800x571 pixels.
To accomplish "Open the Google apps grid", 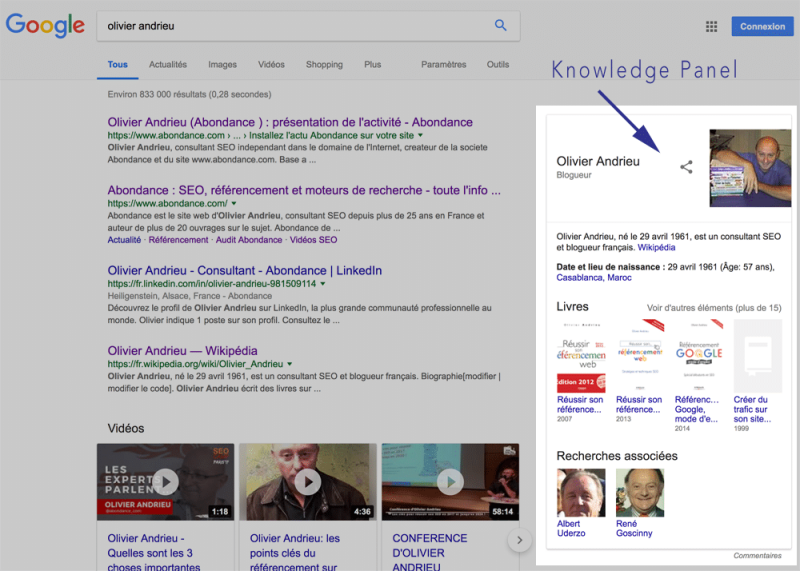I will click(711, 27).
